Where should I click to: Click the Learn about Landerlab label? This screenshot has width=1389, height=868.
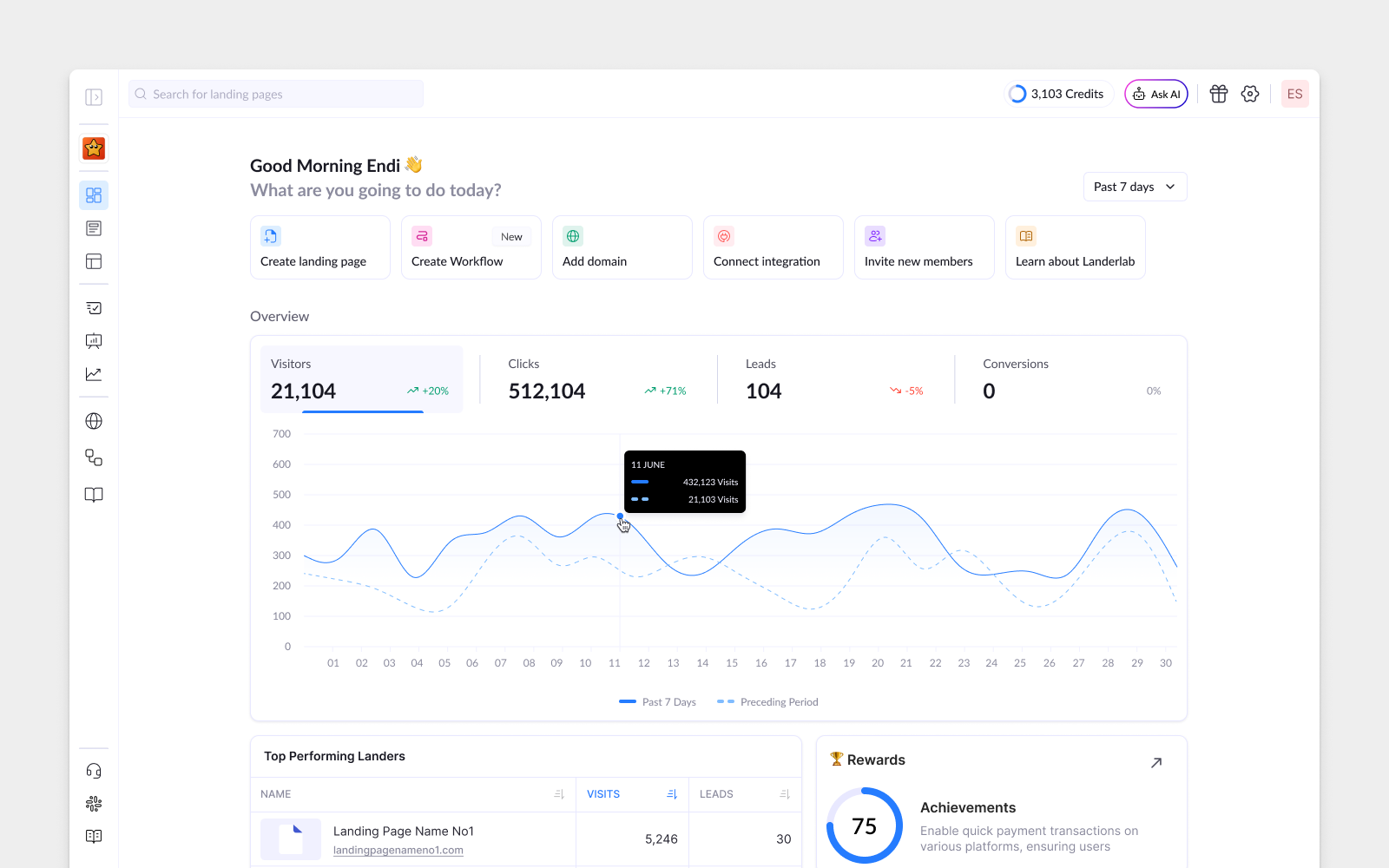coord(1075,261)
